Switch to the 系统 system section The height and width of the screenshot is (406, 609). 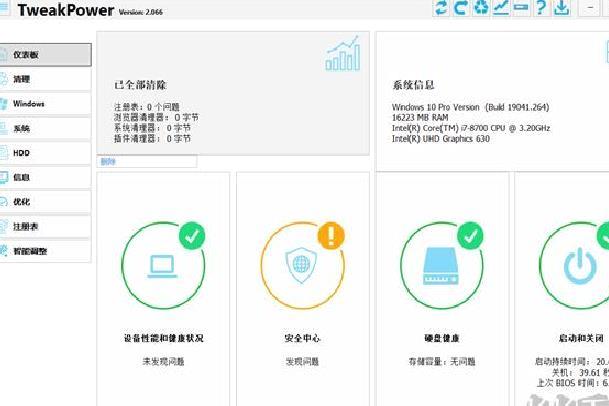(45, 129)
